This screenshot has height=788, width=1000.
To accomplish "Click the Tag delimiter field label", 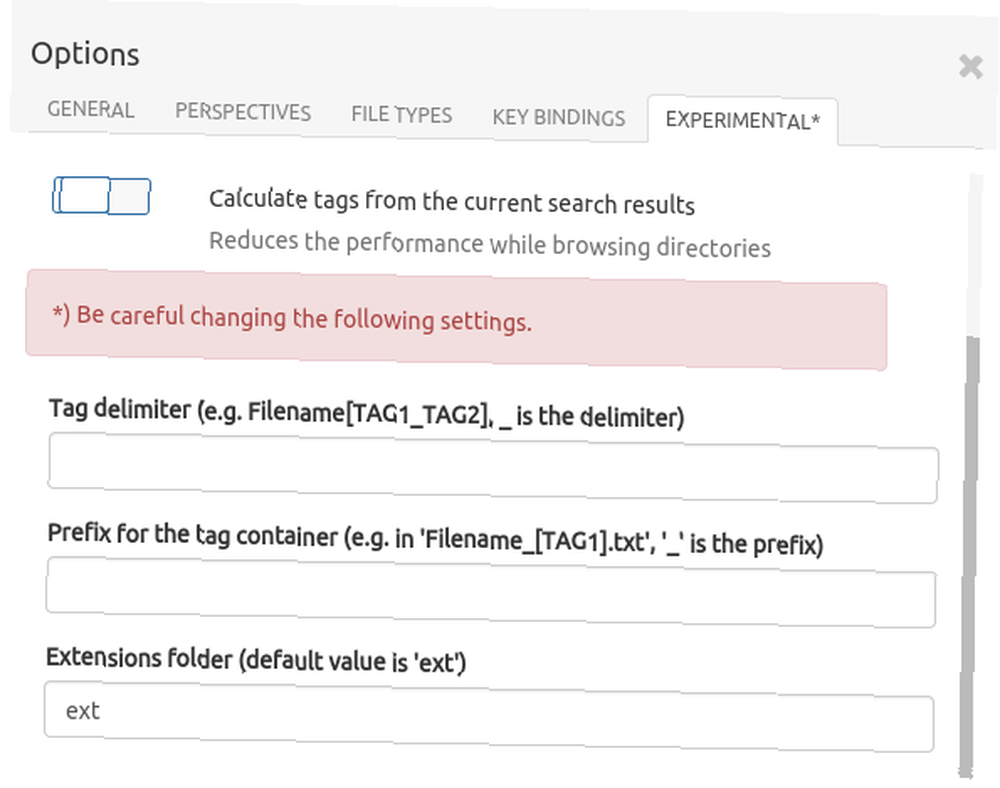I will tap(366, 414).
